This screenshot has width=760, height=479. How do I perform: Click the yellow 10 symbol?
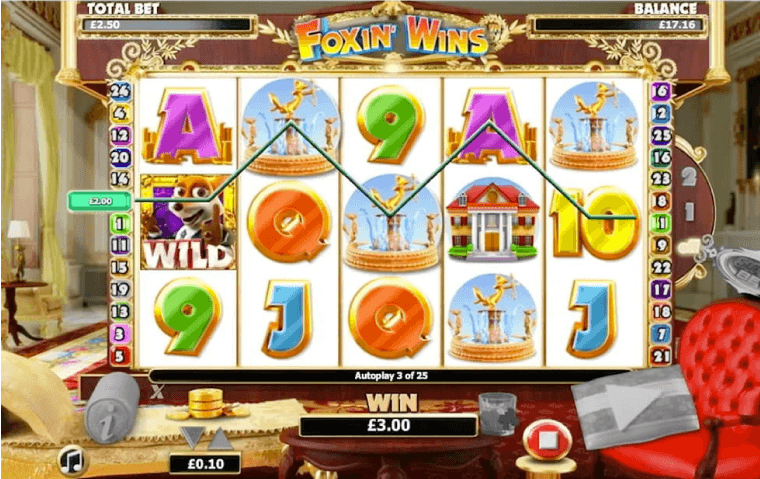point(594,222)
